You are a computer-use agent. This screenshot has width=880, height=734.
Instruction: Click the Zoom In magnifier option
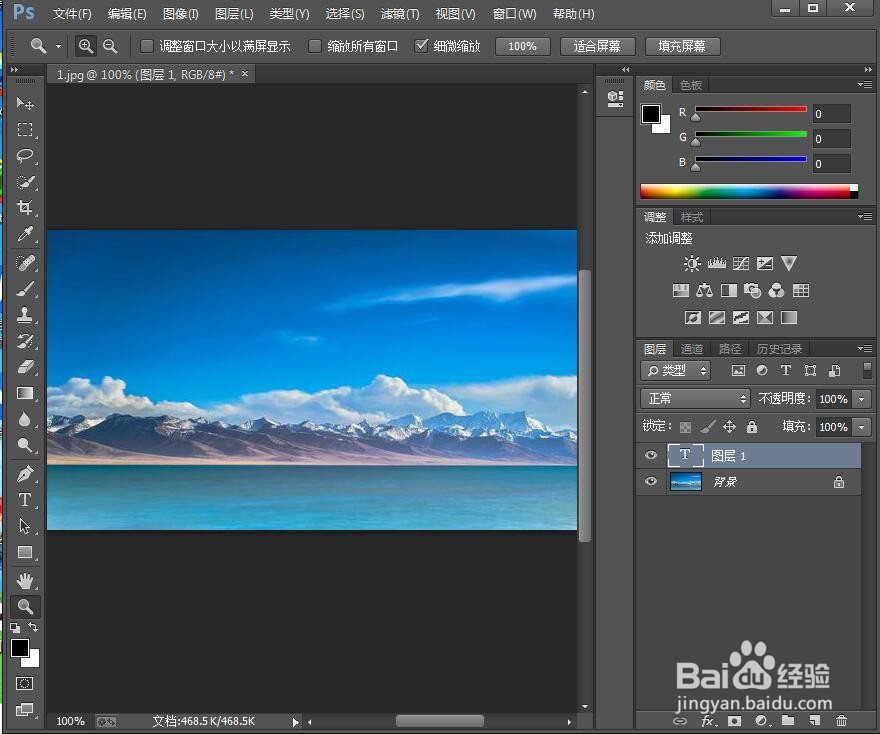86,46
